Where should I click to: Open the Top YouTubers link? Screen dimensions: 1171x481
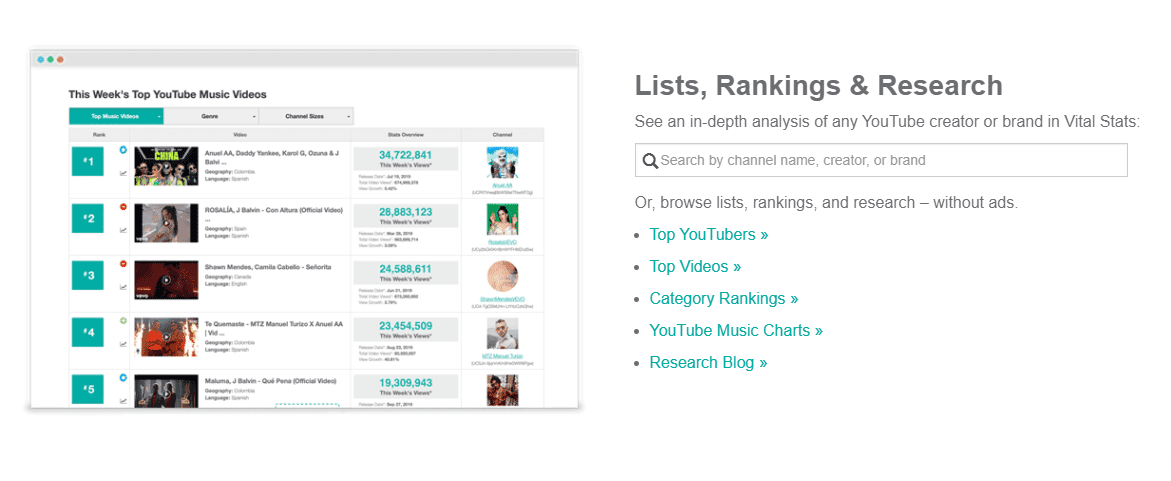tap(709, 235)
